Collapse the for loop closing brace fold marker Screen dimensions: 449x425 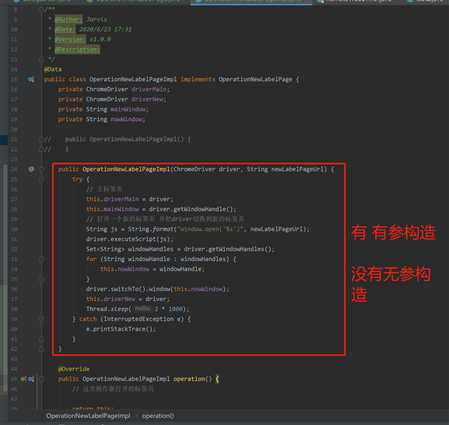[41, 279]
